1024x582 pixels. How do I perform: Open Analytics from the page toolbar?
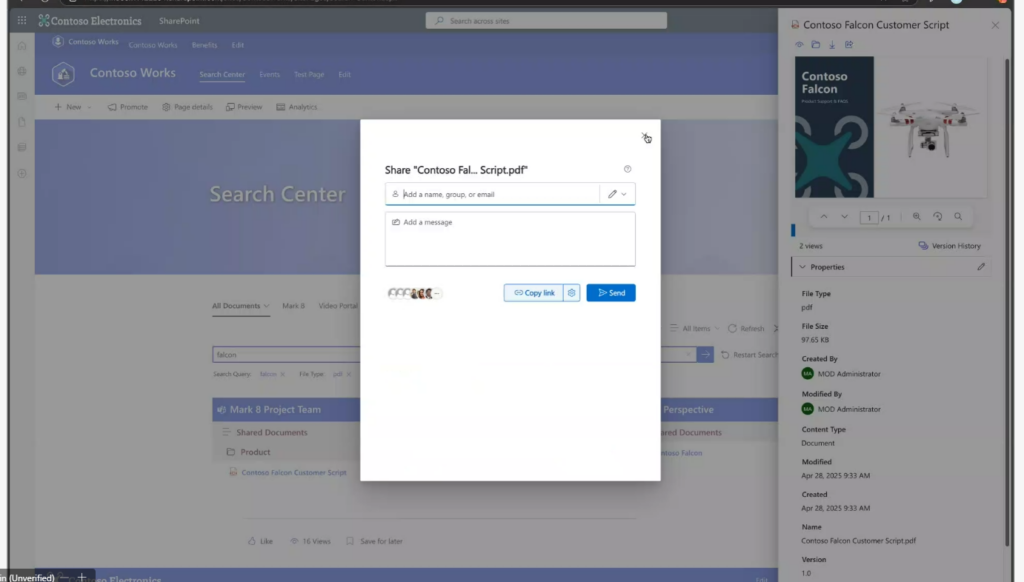pos(296,107)
